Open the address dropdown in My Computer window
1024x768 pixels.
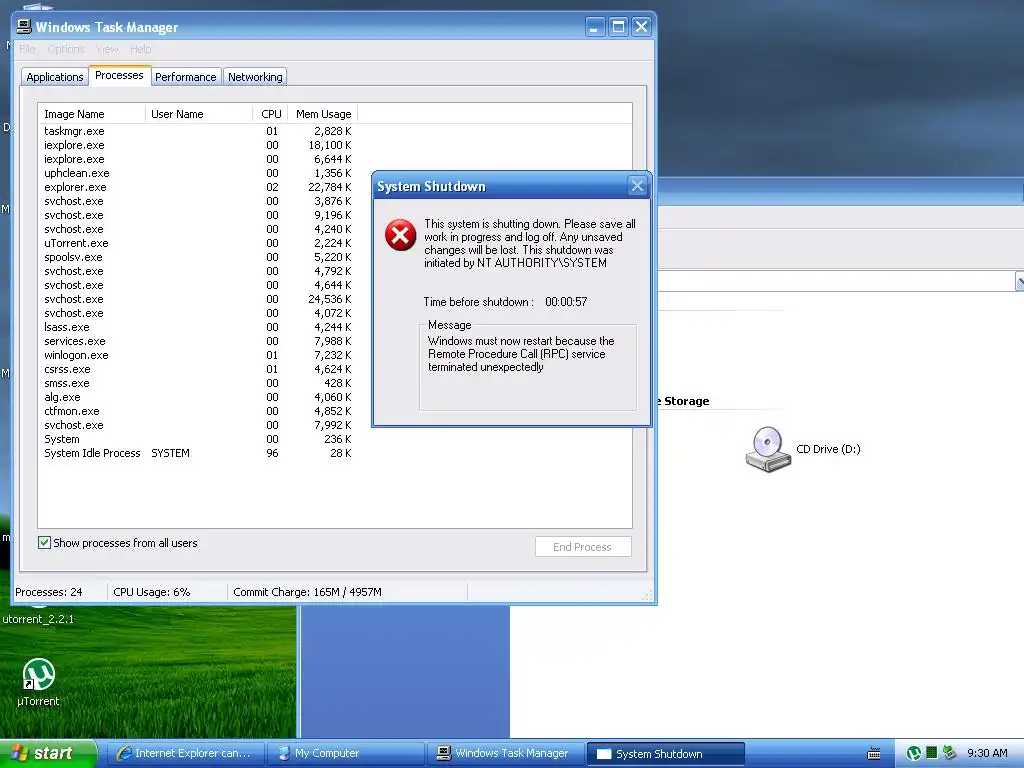[x=1019, y=281]
